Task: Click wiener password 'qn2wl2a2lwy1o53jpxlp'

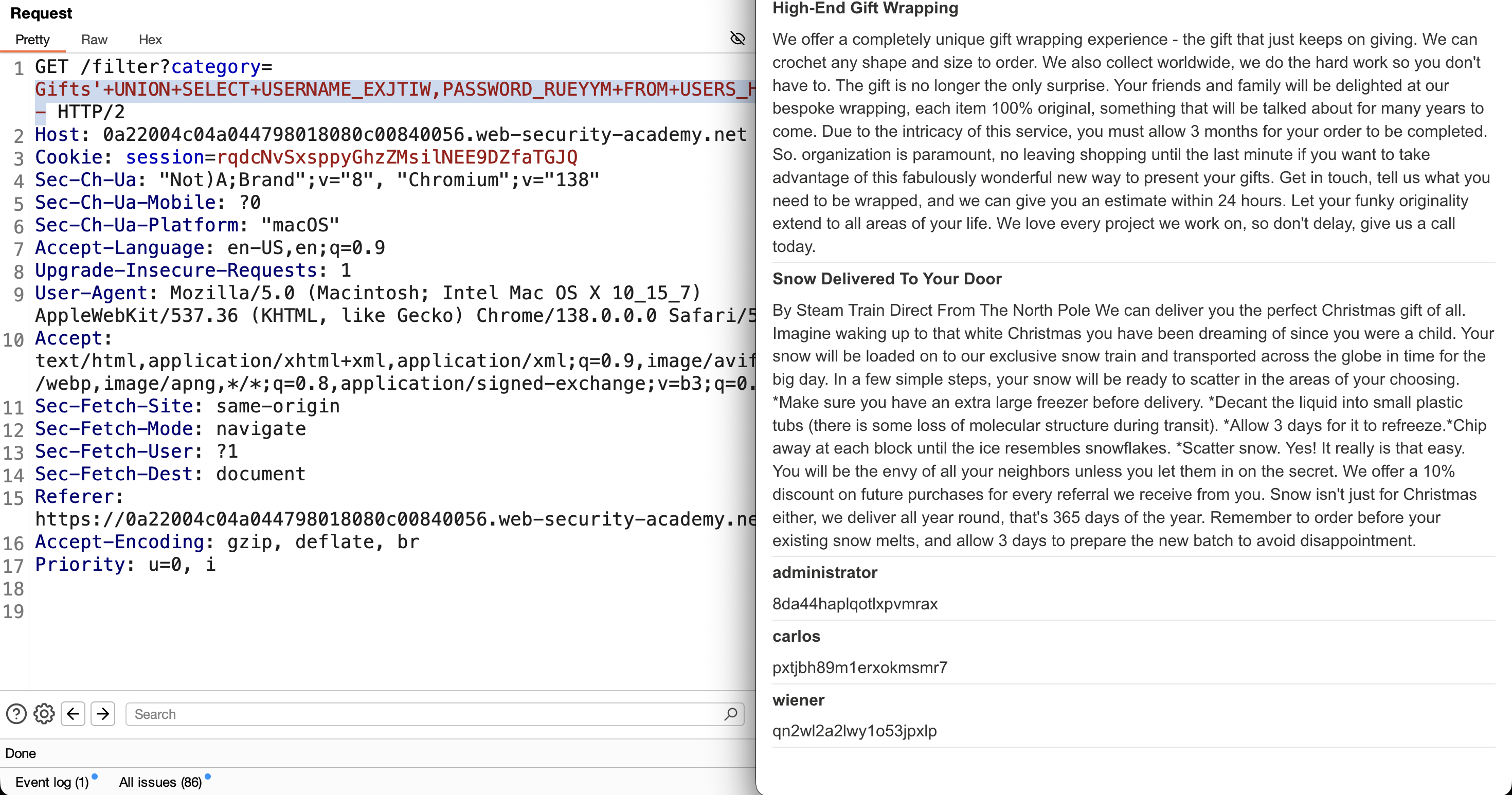Action: click(x=855, y=731)
